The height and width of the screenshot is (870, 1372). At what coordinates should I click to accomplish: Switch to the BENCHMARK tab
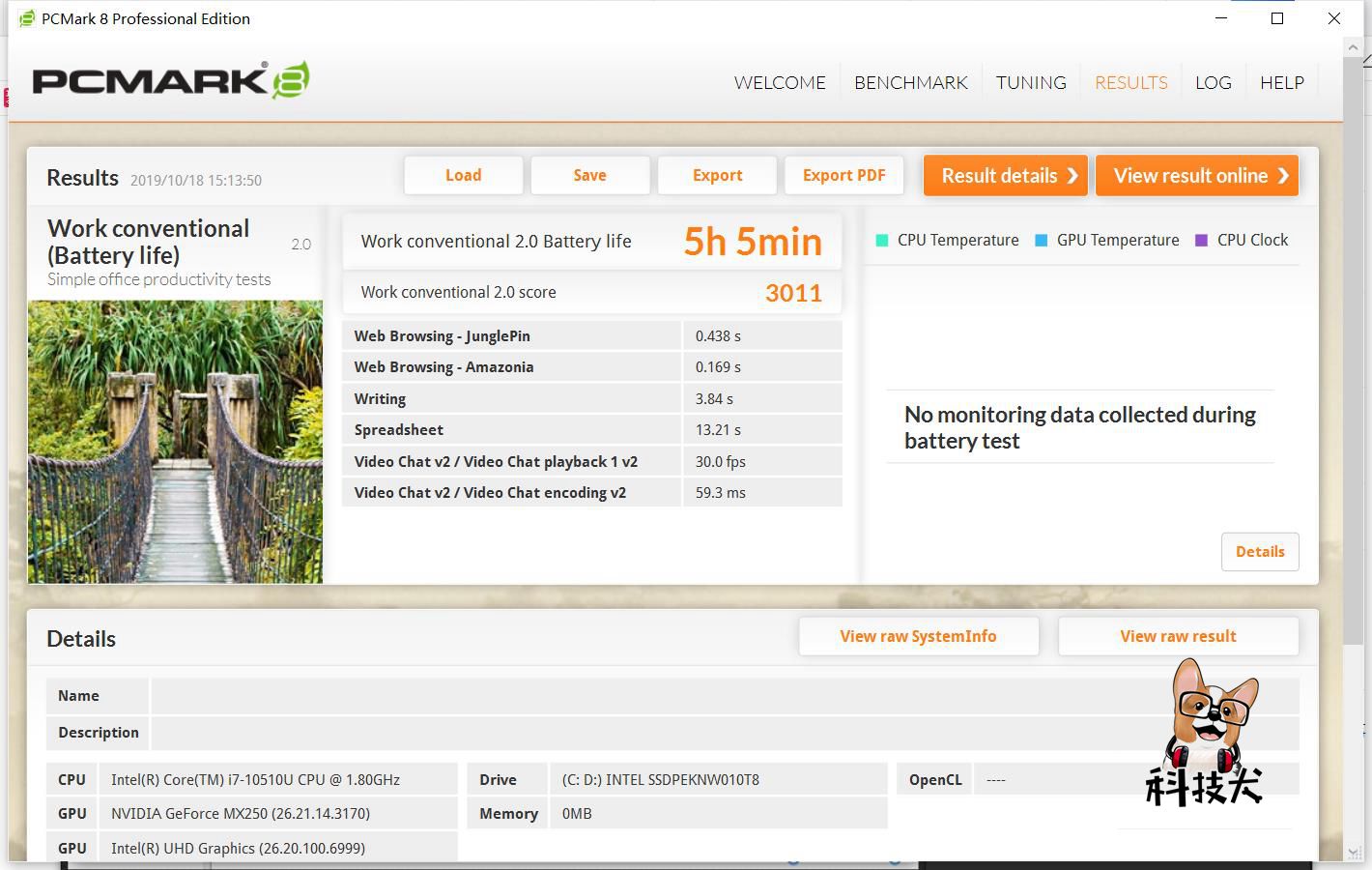[x=911, y=83]
